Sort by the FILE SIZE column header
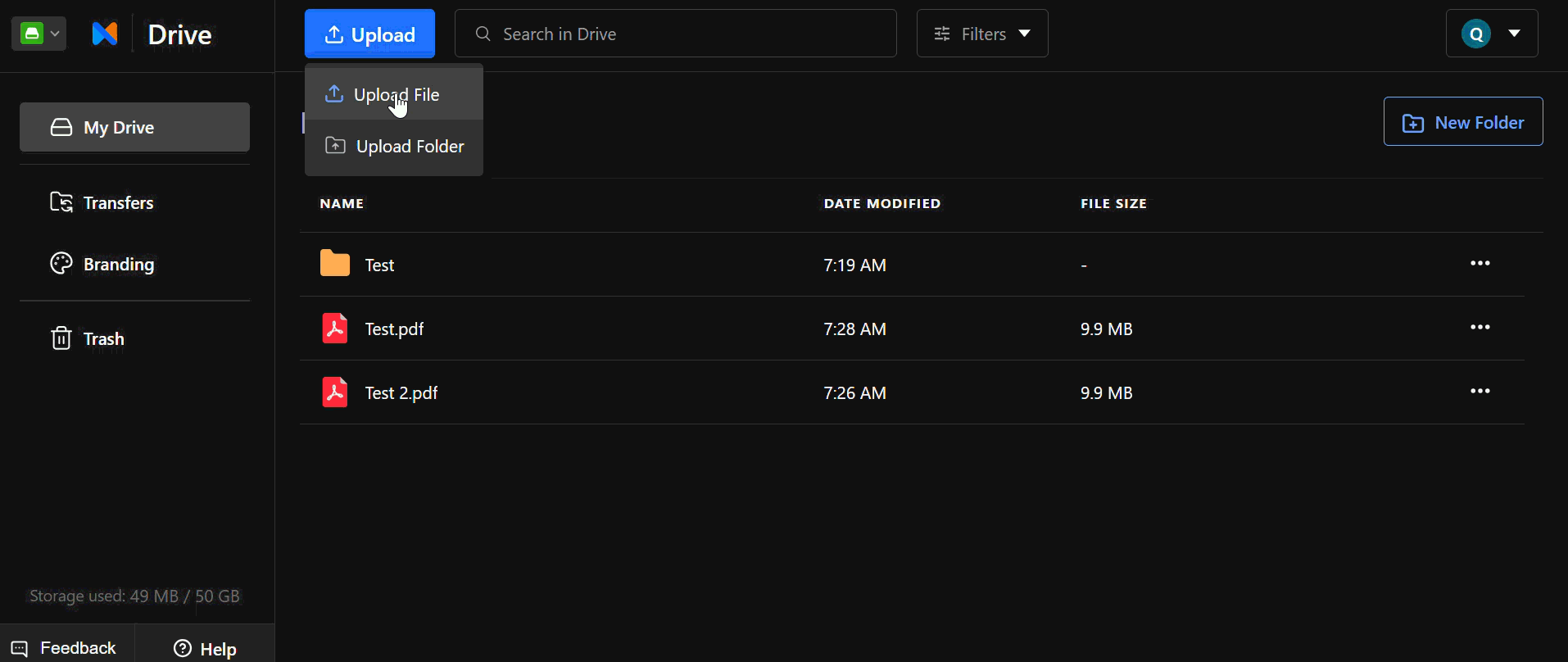The image size is (1568, 662). click(1113, 203)
